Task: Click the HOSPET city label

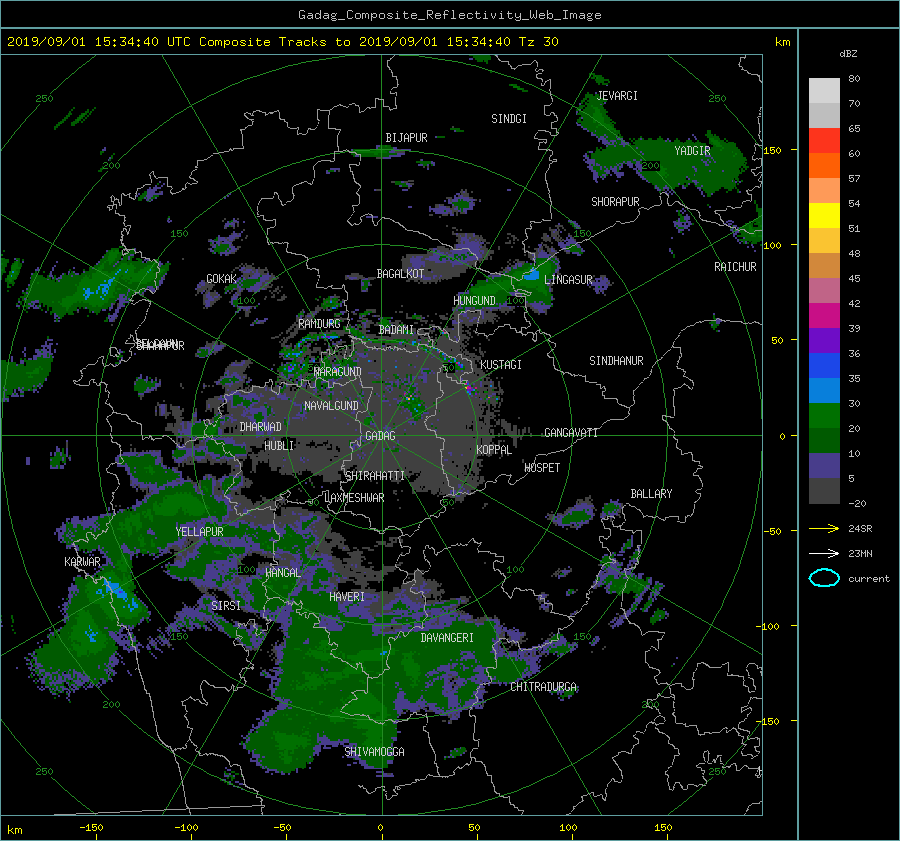Action: coord(542,468)
